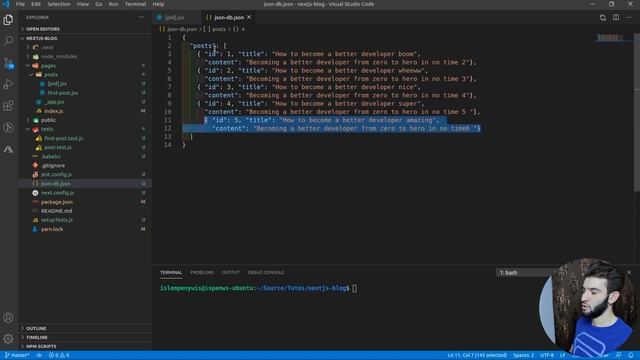
Task: Click the split editor right icon
Action: [616, 18]
